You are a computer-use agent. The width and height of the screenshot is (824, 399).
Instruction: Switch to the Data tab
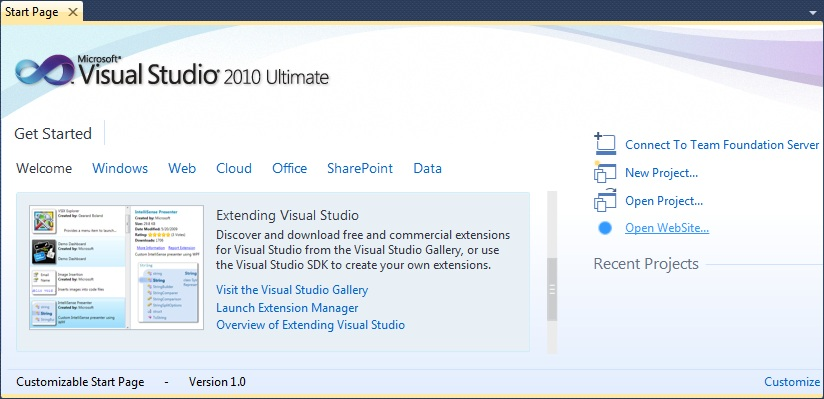(x=427, y=168)
